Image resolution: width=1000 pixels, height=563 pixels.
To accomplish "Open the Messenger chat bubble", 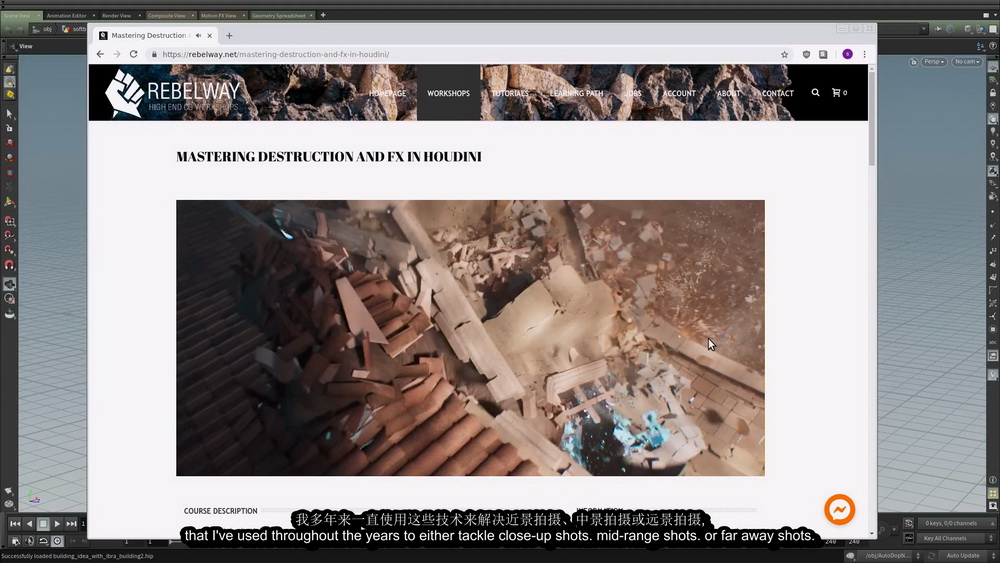I will pyautogui.click(x=839, y=509).
